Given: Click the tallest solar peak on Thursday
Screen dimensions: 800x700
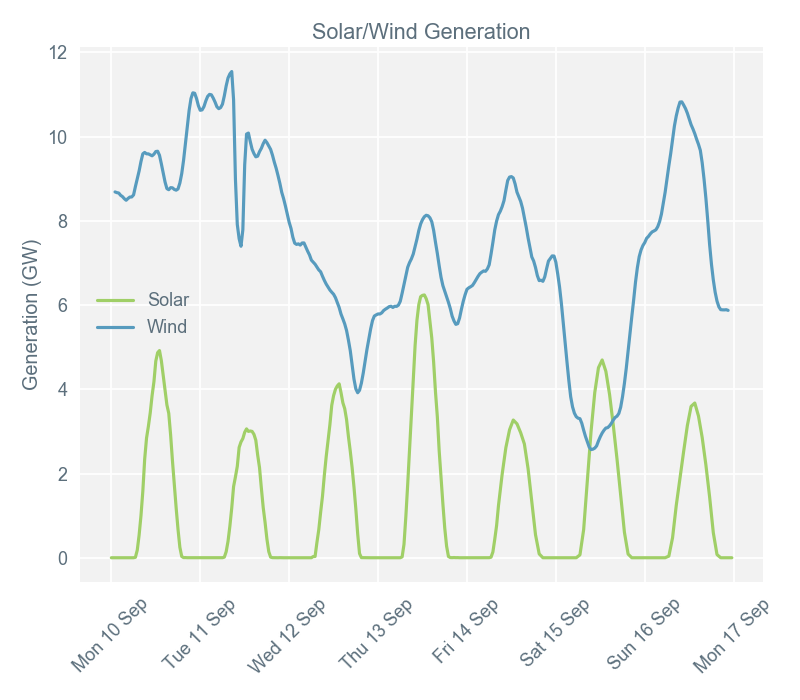Looking at the screenshot, I should coord(423,295).
